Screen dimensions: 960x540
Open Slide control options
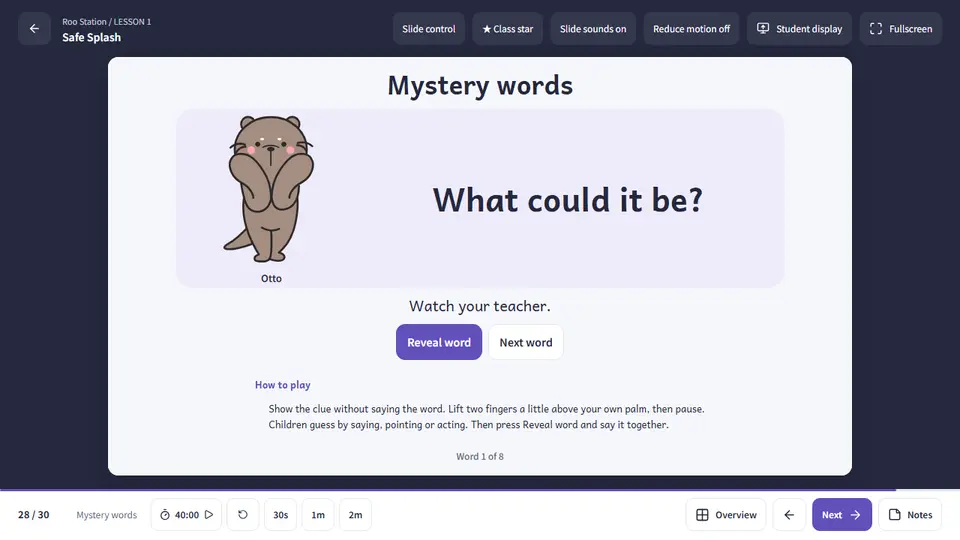(429, 29)
